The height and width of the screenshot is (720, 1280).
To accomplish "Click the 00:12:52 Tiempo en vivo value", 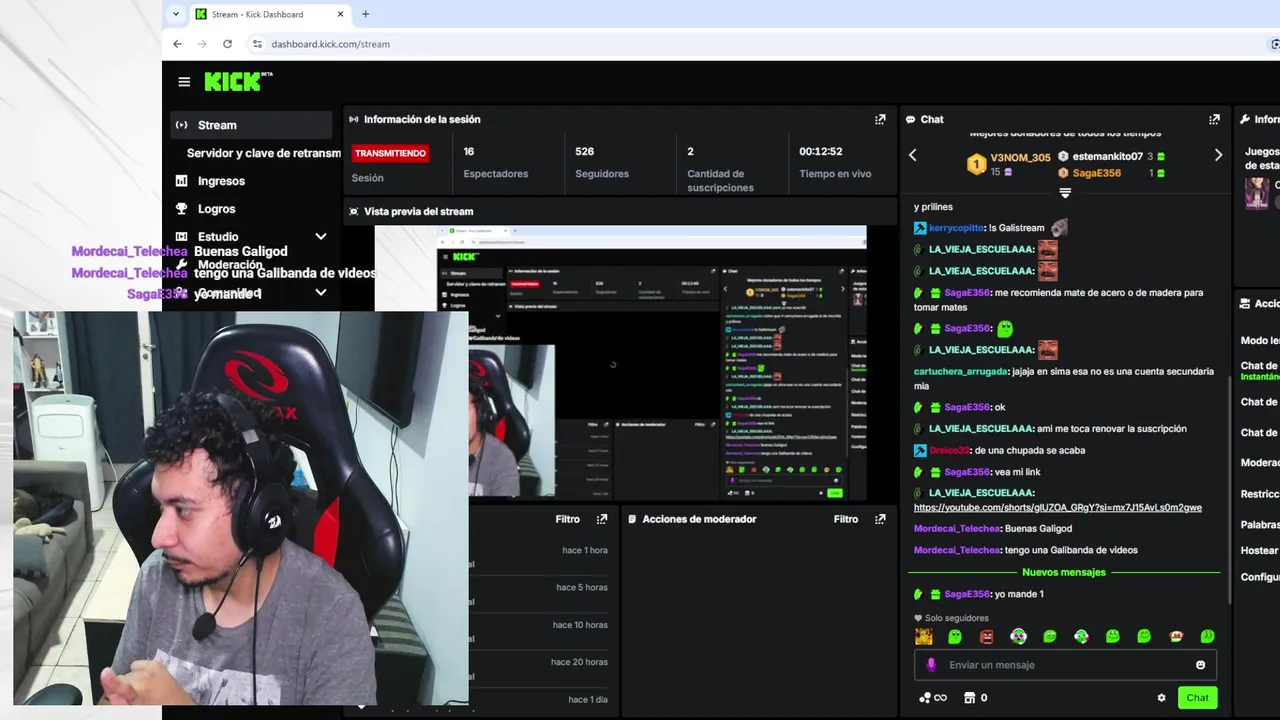I will tap(820, 152).
